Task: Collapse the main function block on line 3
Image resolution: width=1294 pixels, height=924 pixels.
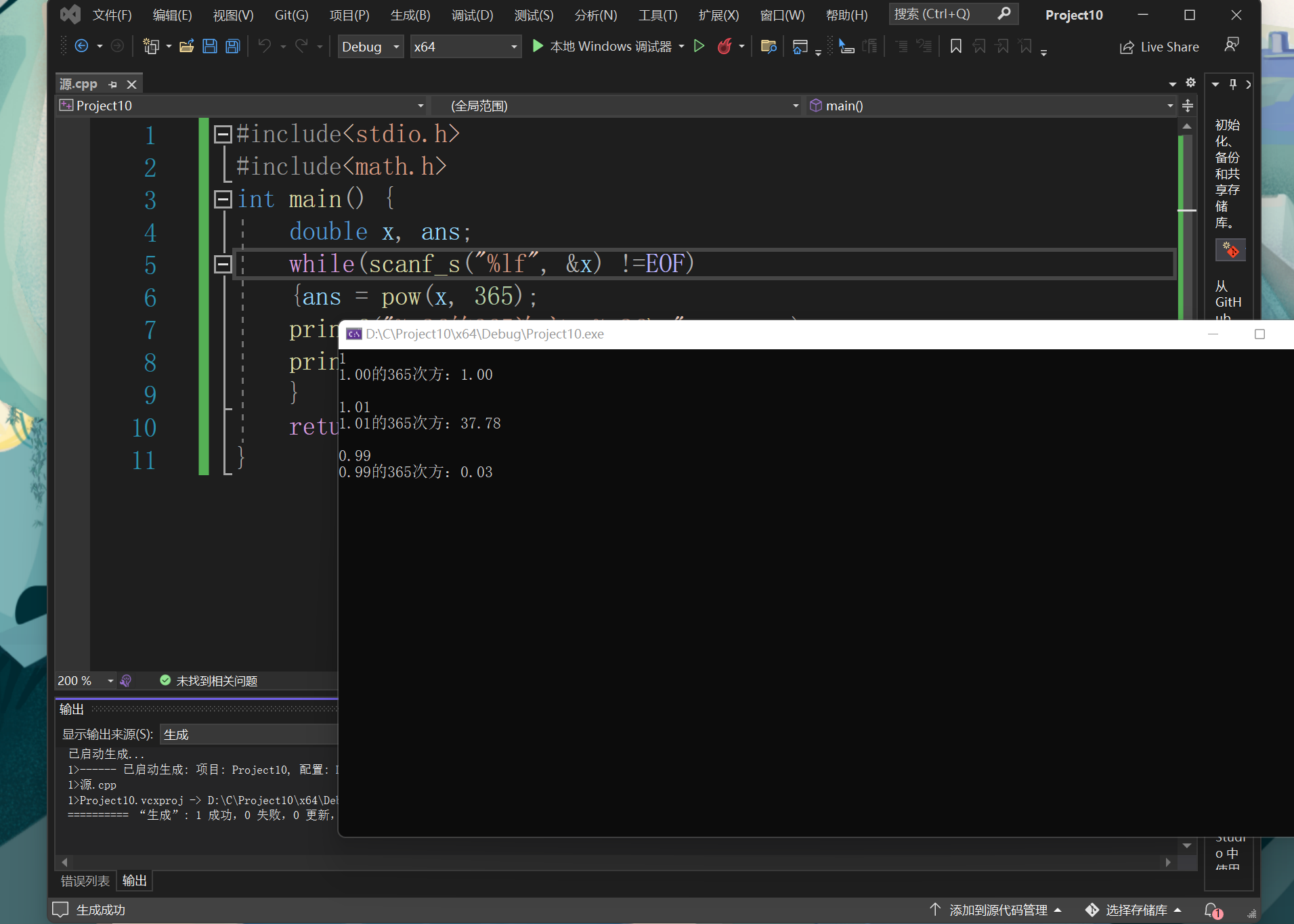Action: click(223, 200)
